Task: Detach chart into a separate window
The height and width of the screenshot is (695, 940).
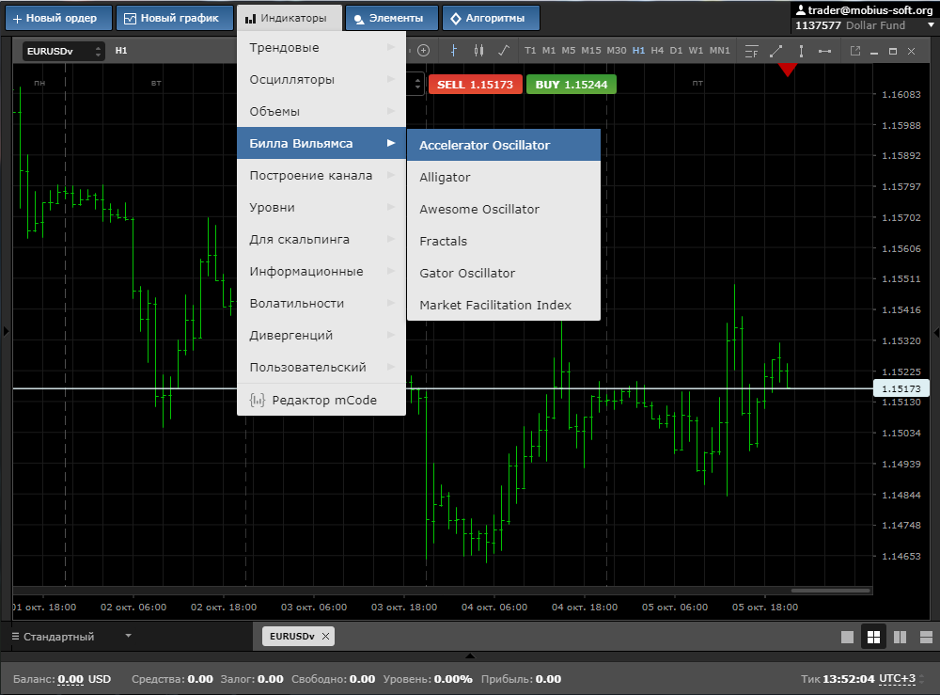Action: pyautogui.click(x=855, y=52)
